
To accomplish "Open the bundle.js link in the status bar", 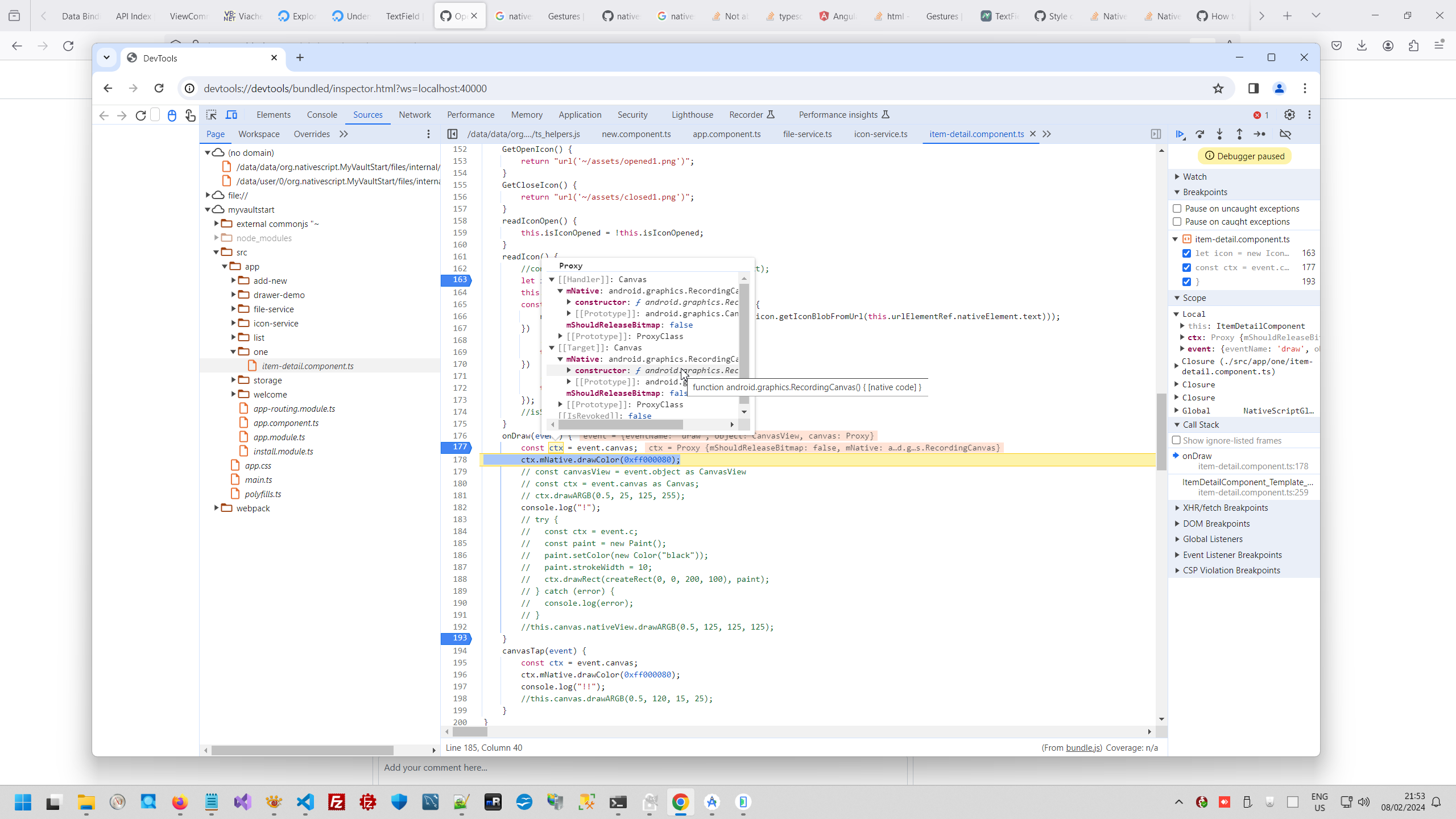I will coord(1082,747).
